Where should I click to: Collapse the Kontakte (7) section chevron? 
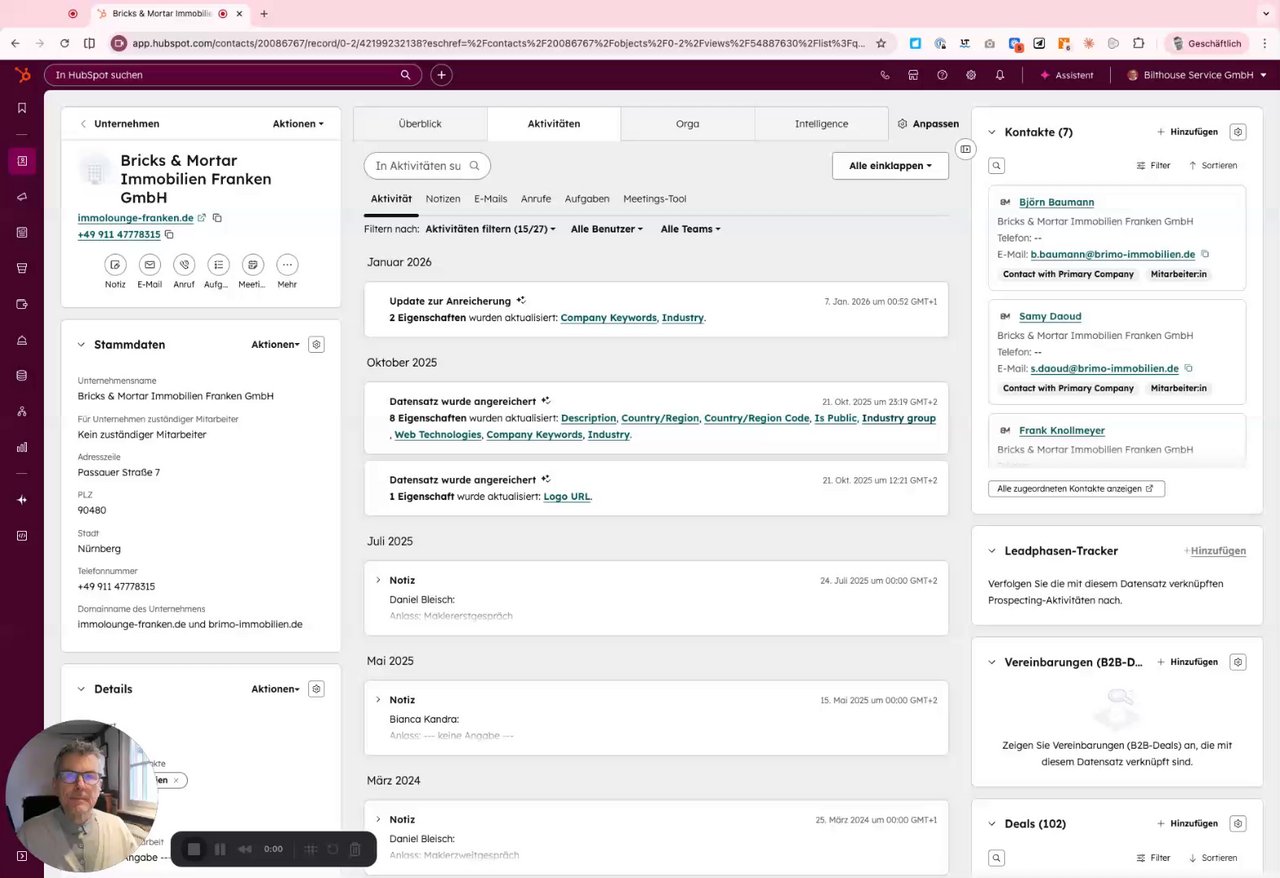[x=992, y=132]
